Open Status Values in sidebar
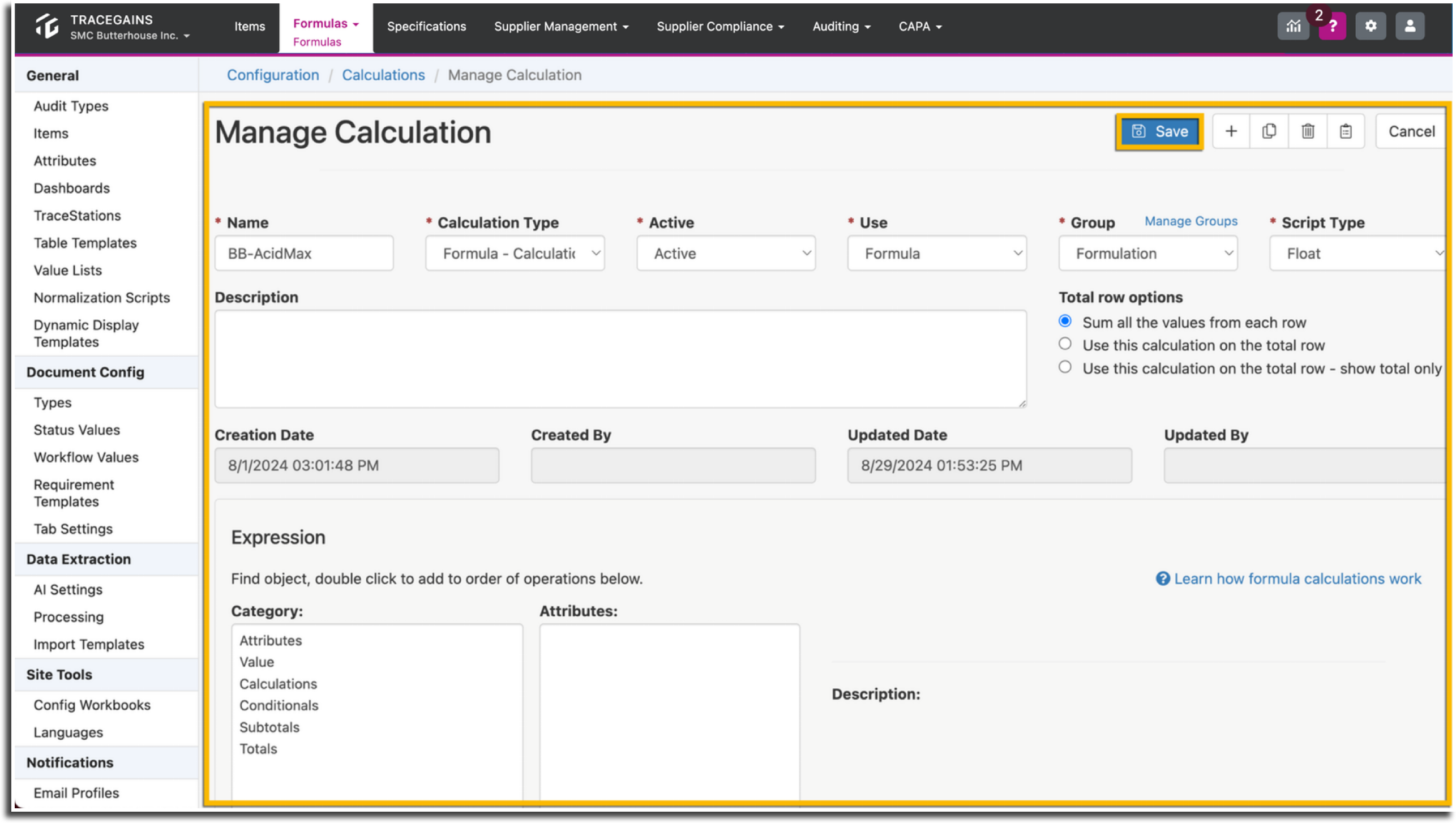 [76, 430]
